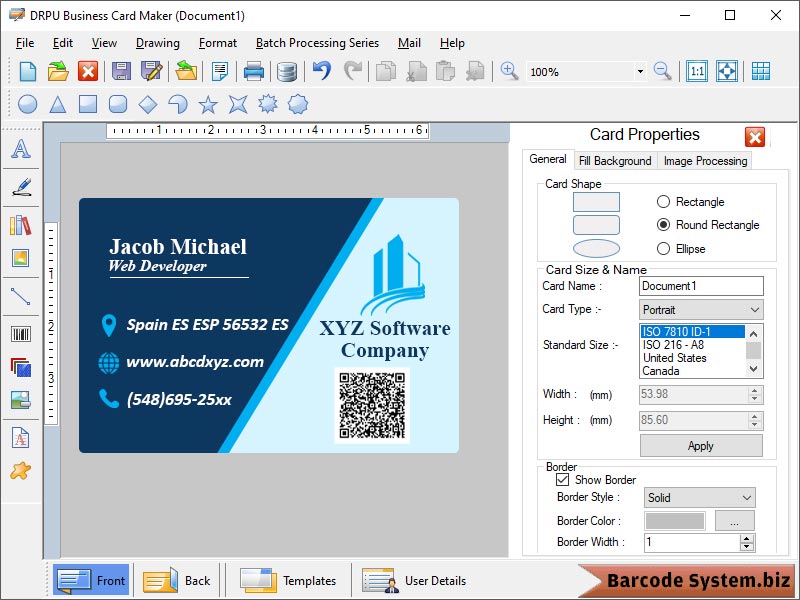This screenshot has height=600, width=800.
Task: Click the QR code on the card
Action: (372, 405)
